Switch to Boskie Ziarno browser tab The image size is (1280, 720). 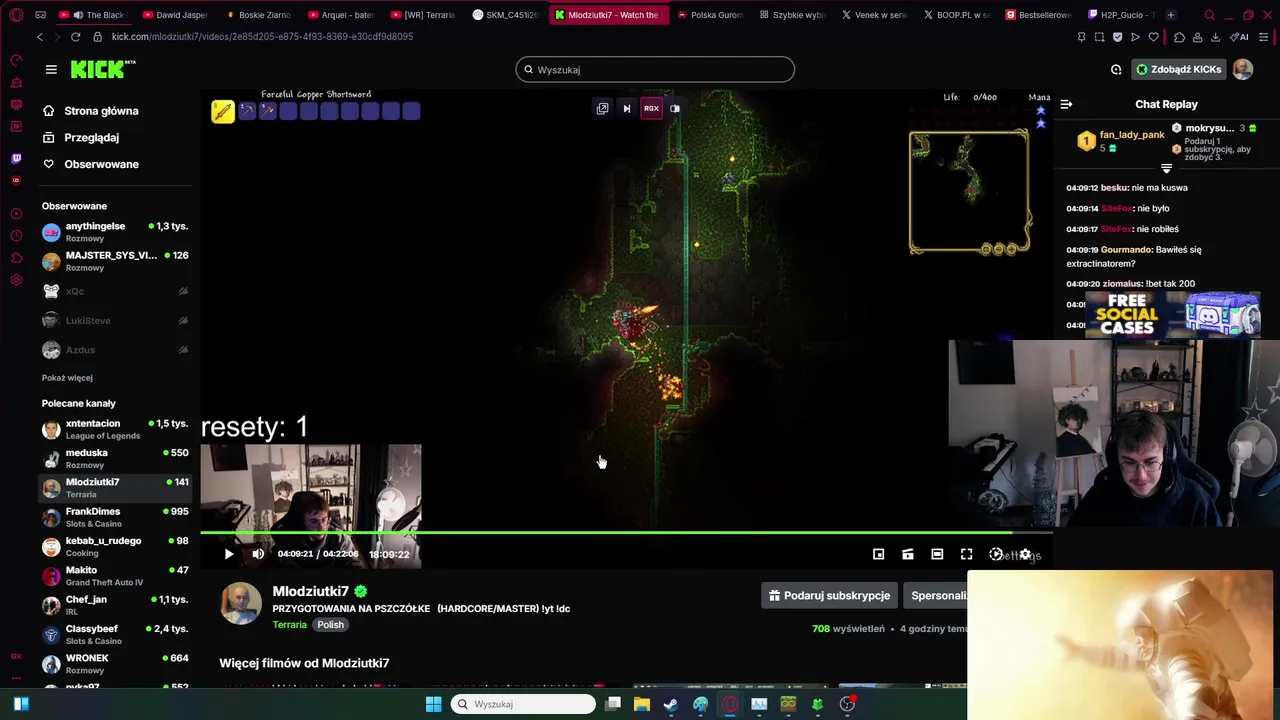click(x=258, y=15)
